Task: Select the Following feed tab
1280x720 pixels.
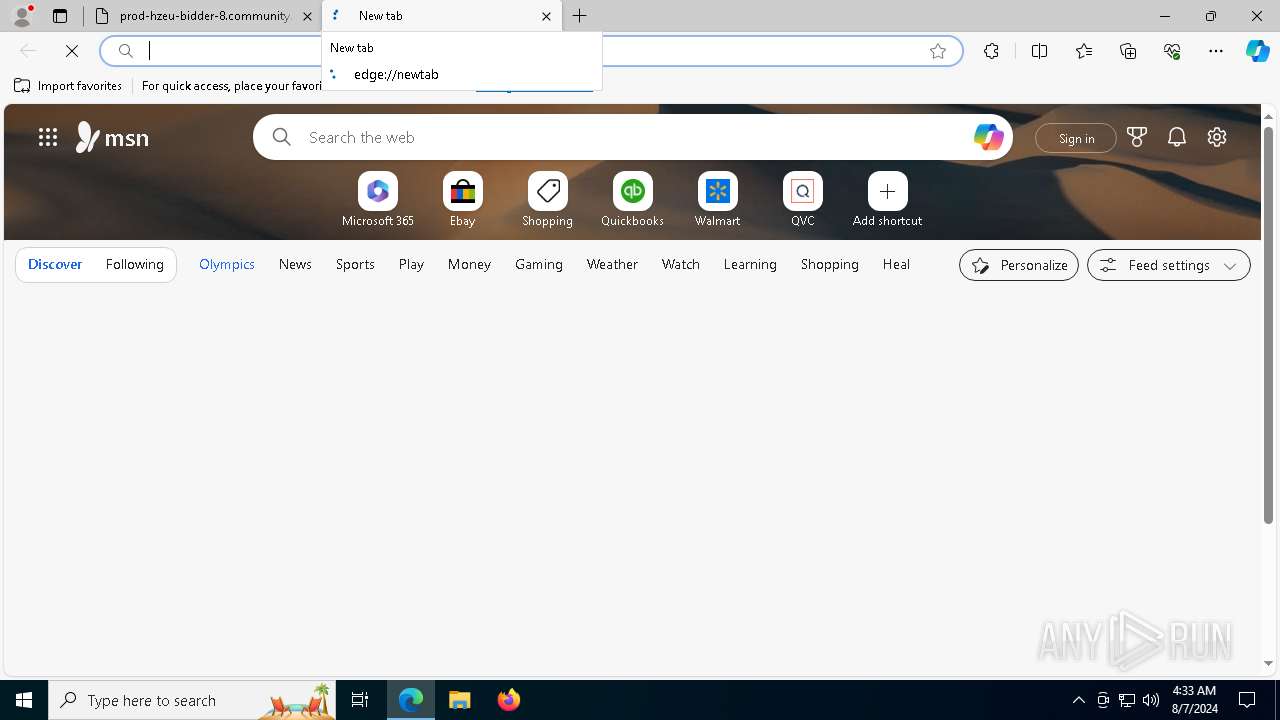Action: pos(134,265)
